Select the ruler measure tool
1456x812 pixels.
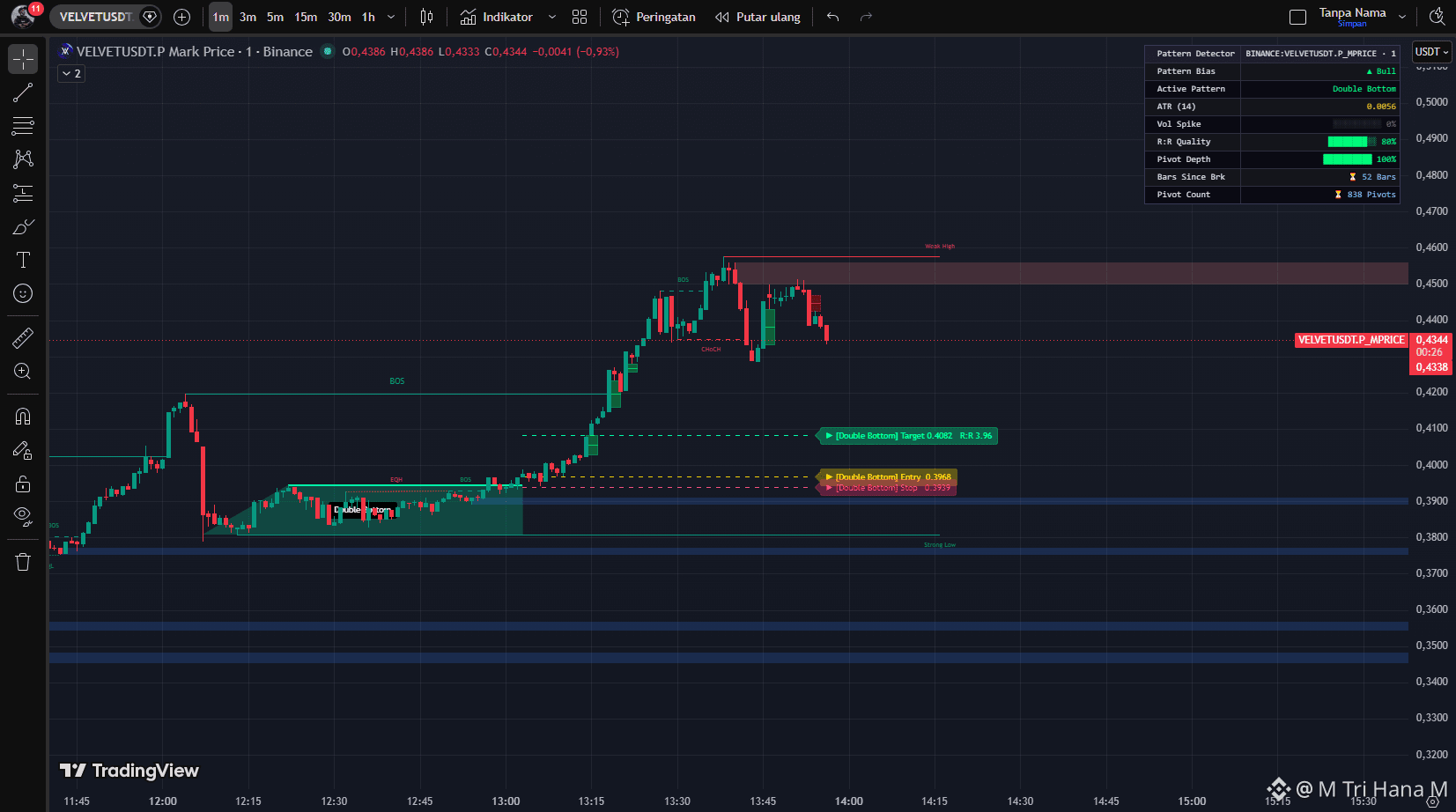23,337
